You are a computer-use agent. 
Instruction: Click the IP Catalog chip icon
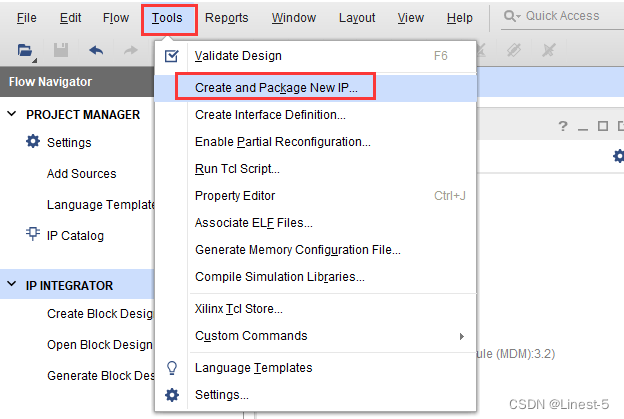[32, 236]
